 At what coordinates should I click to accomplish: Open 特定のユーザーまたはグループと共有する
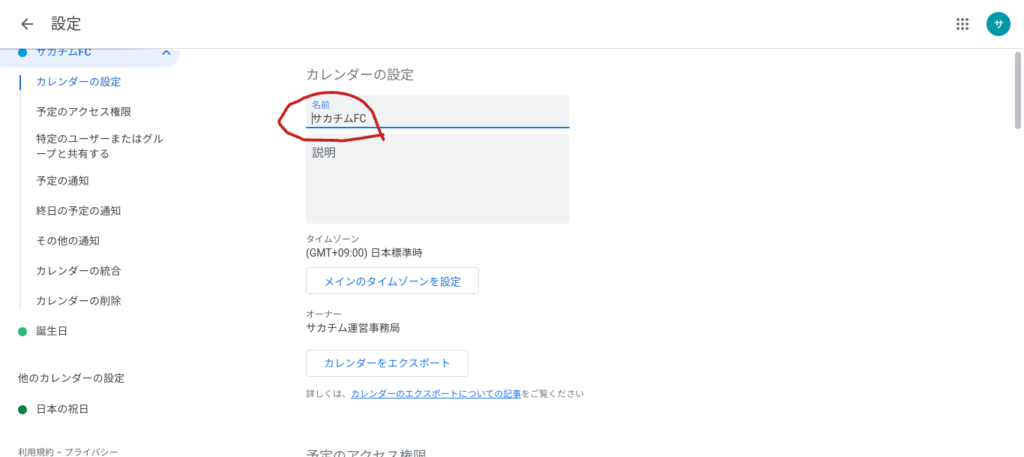point(98,146)
